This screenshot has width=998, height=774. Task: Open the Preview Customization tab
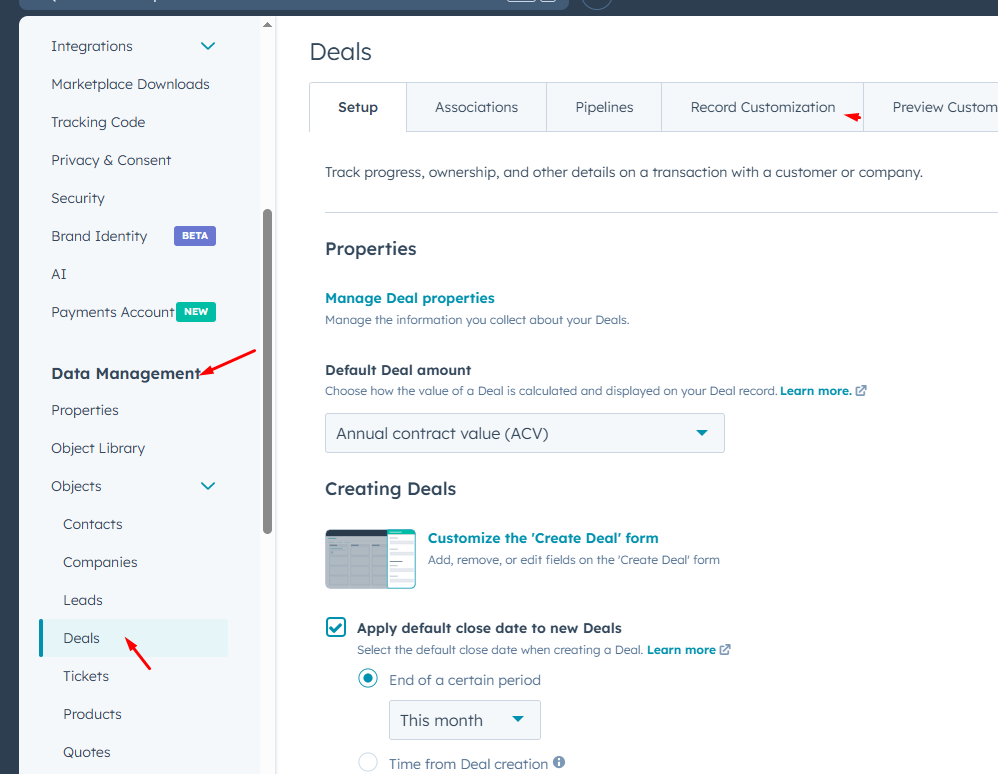[931, 107]
